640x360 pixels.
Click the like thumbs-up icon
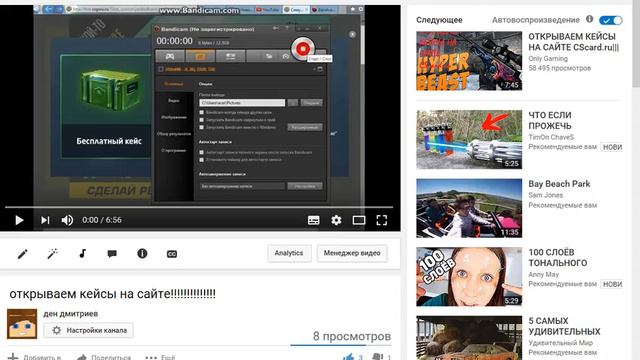click(x=348, y=357)
